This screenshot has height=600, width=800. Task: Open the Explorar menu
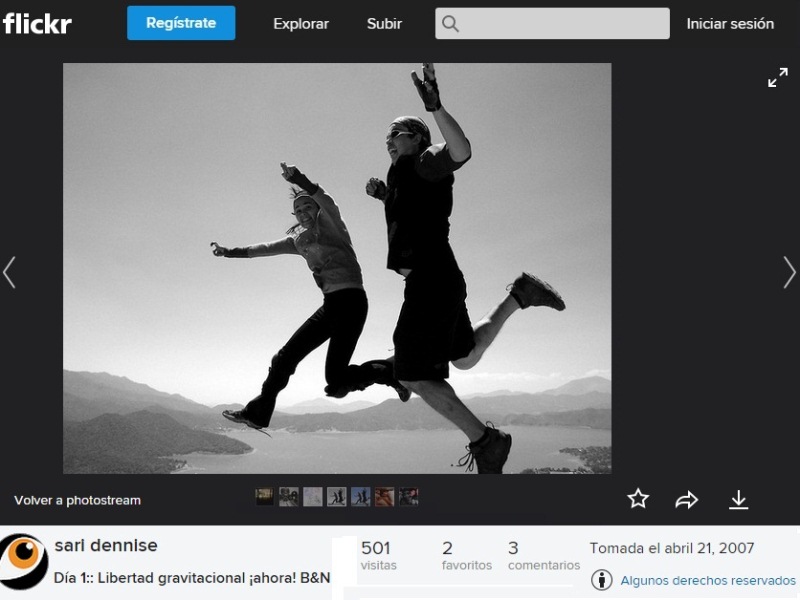[x=301, y=23]
